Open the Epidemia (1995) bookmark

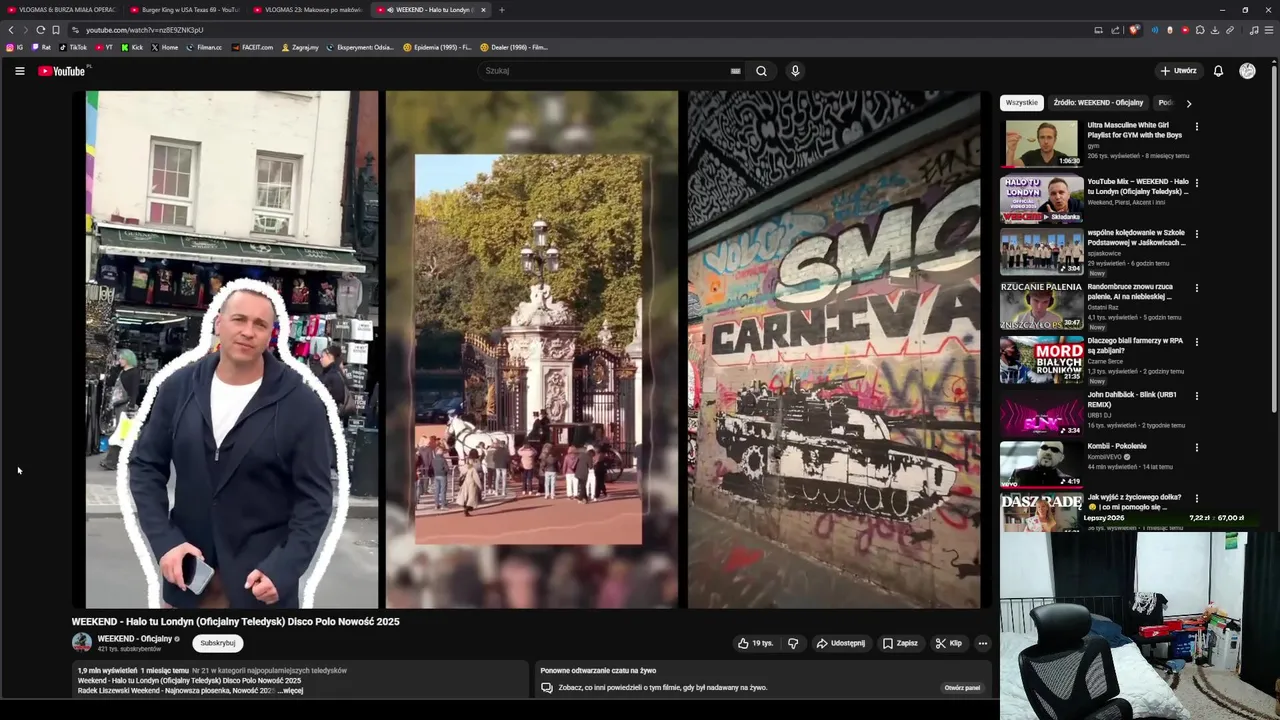pos(437,47)
